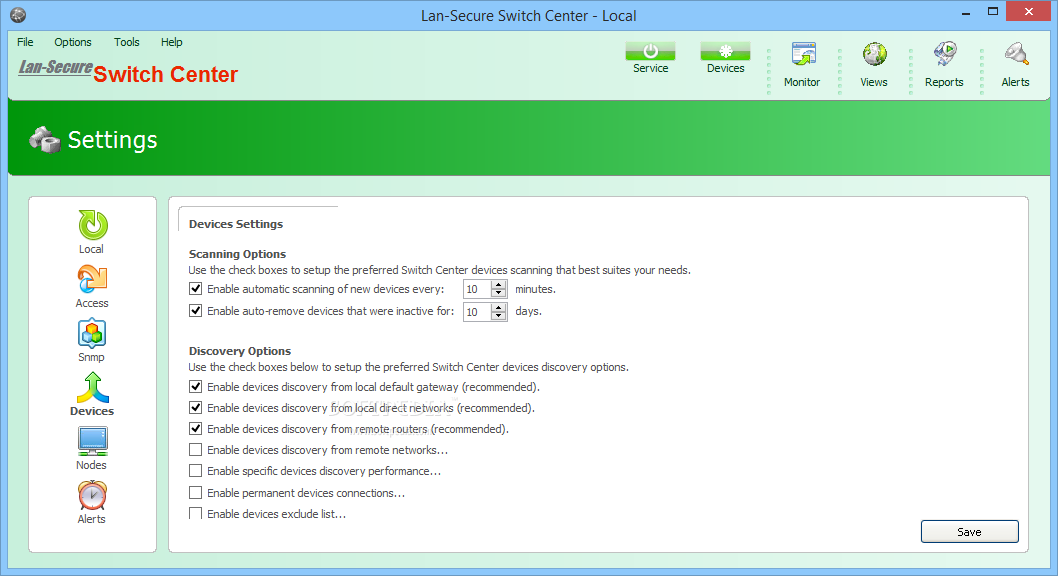This screenshot has width=1058, height=576.
Task: Click the Lan-Secure Switch Center logo
Action: [128, 71]
